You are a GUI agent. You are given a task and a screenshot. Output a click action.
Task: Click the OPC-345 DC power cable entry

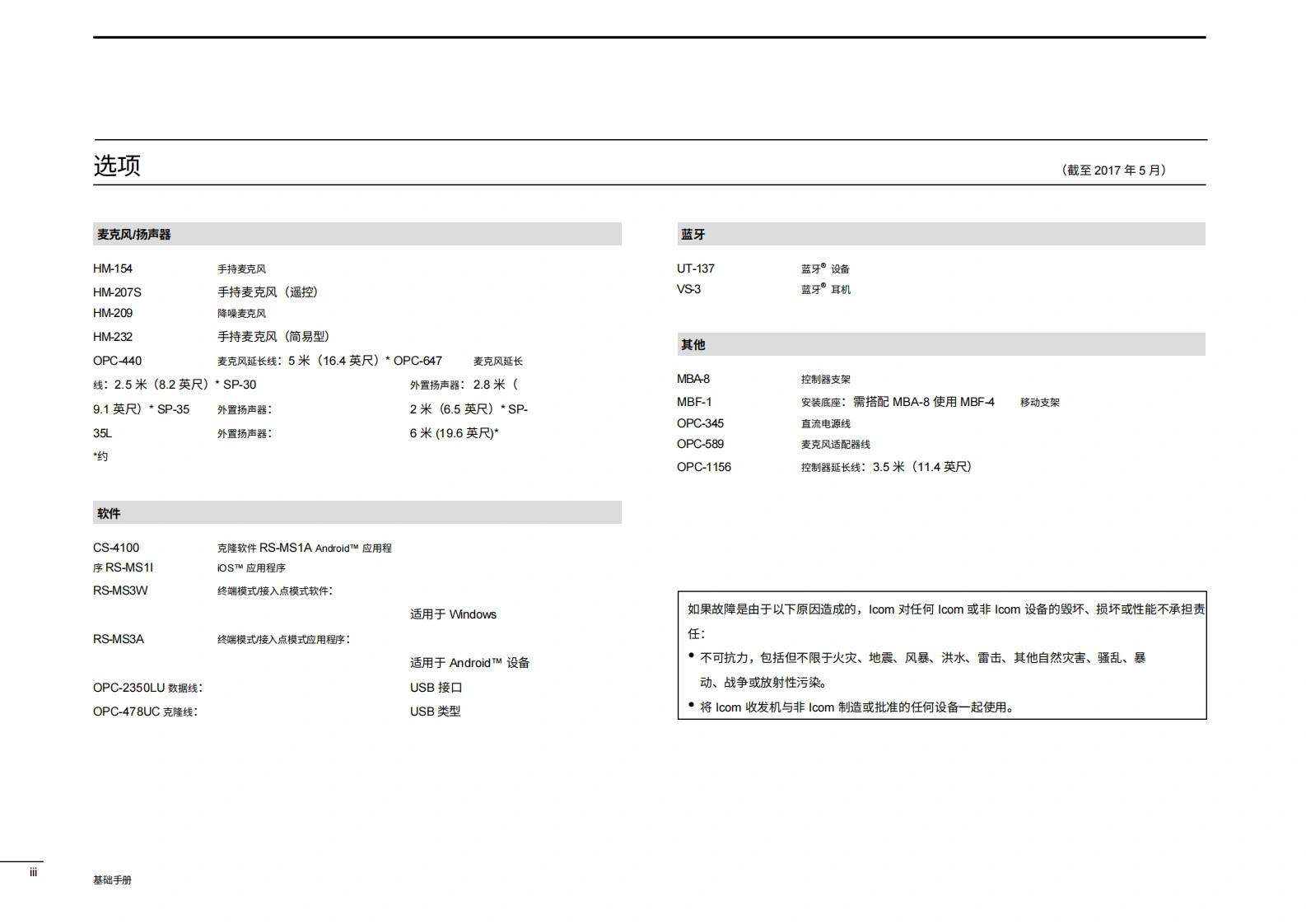click(x=701, y=423)
